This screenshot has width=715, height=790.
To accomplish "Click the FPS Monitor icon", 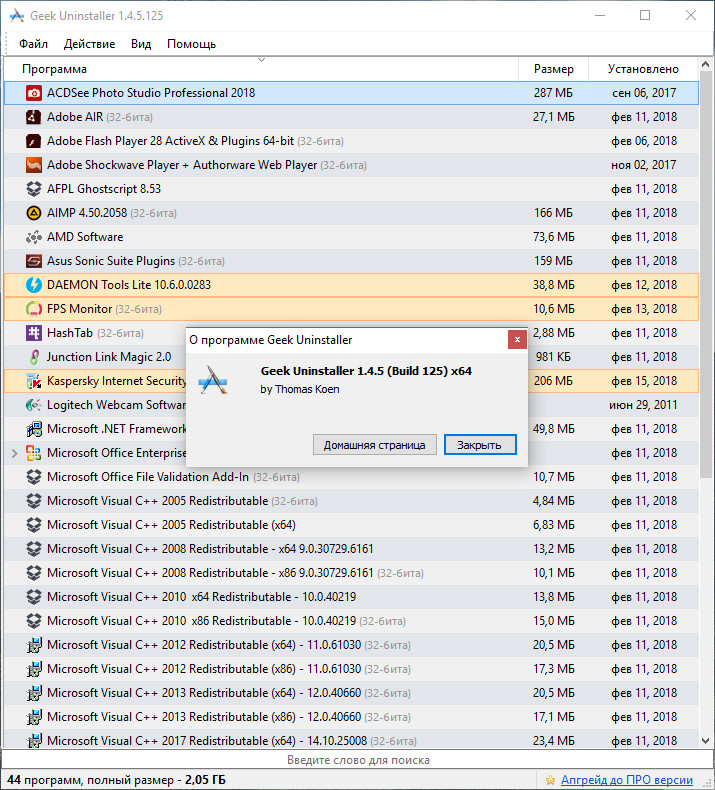I will [34, 309].
